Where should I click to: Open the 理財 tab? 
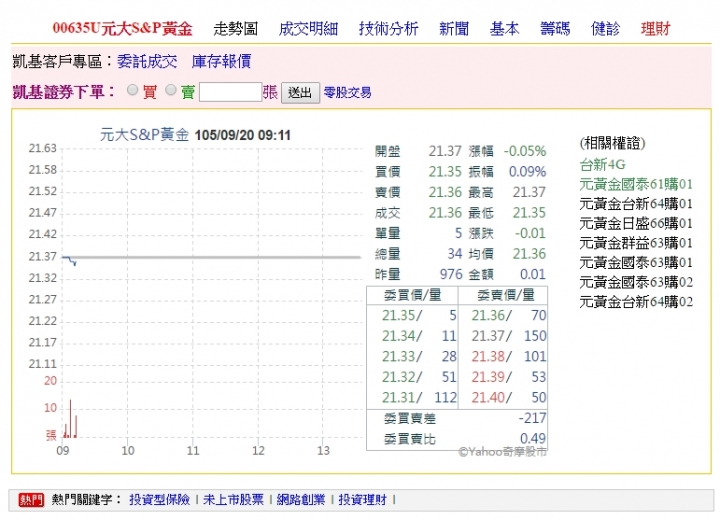click(x=656, y=29)
